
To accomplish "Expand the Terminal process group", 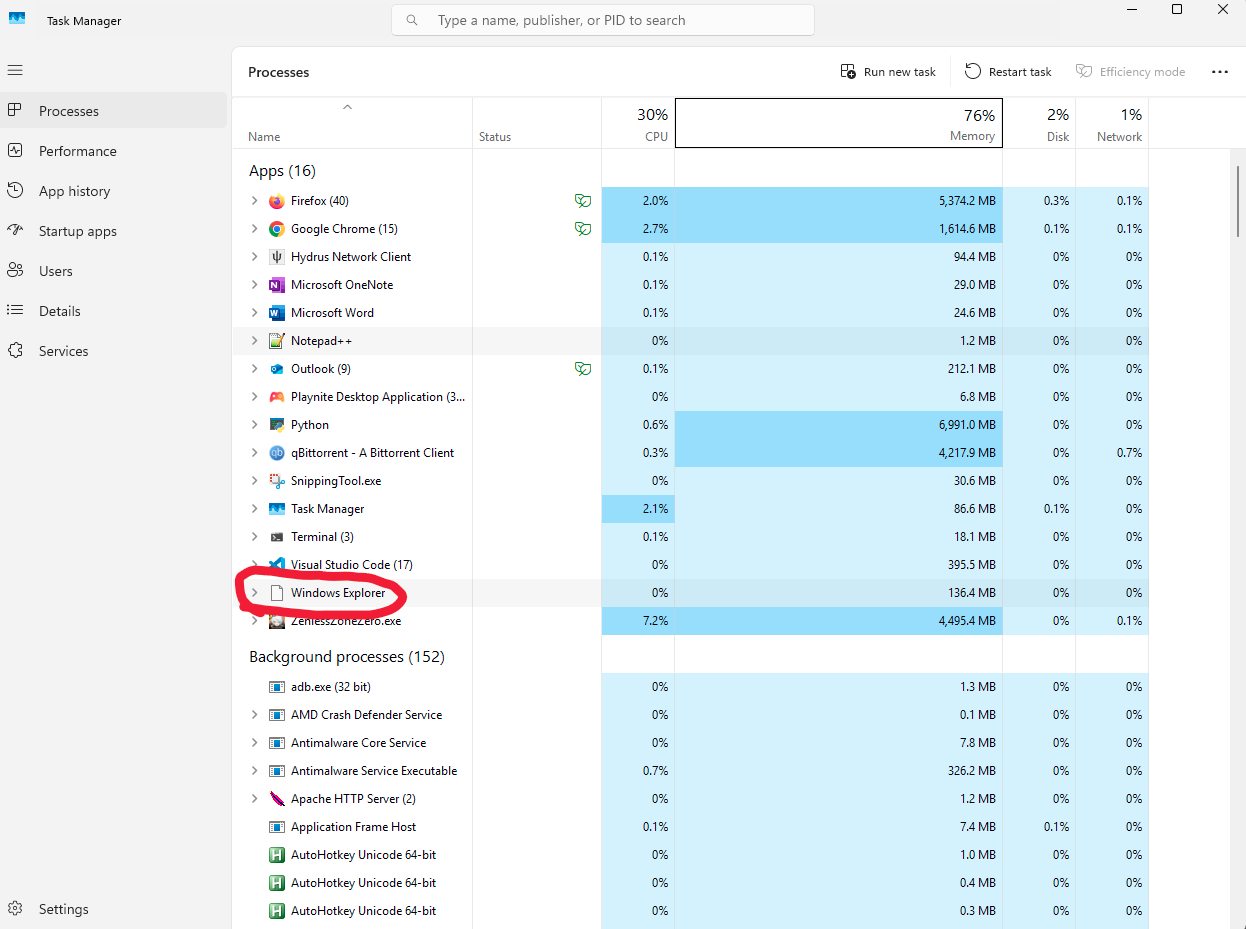I will [x=254, y=537].
